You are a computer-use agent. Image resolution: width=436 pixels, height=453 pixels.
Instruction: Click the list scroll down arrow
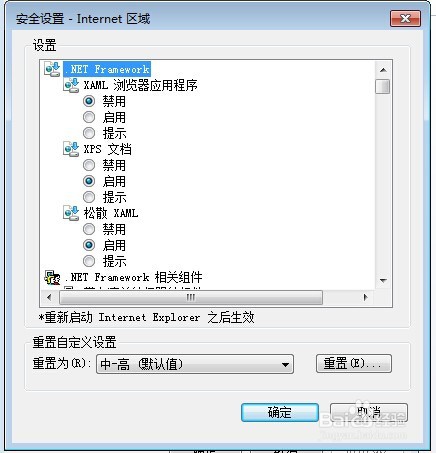383,281
